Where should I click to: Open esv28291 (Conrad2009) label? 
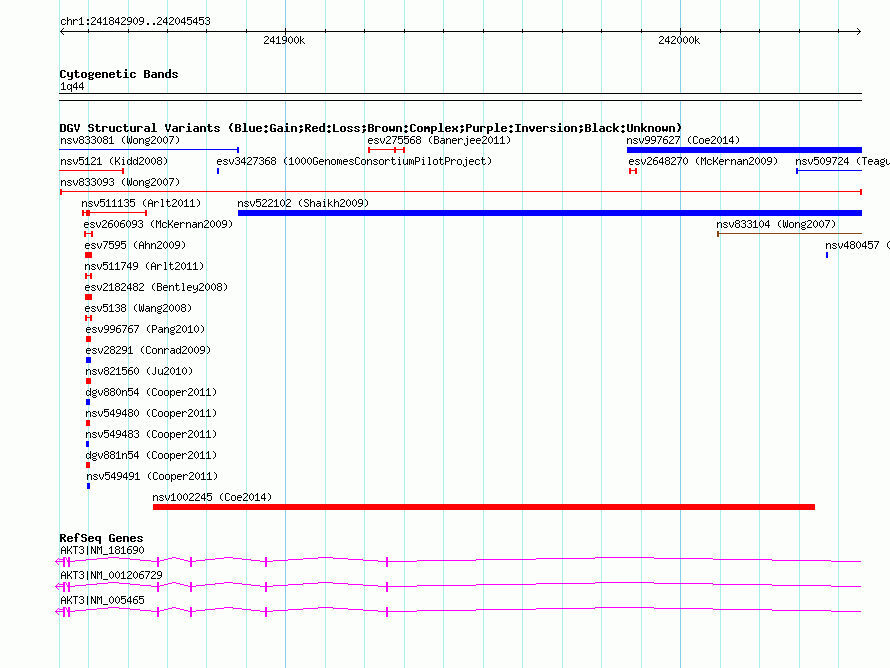148,350
